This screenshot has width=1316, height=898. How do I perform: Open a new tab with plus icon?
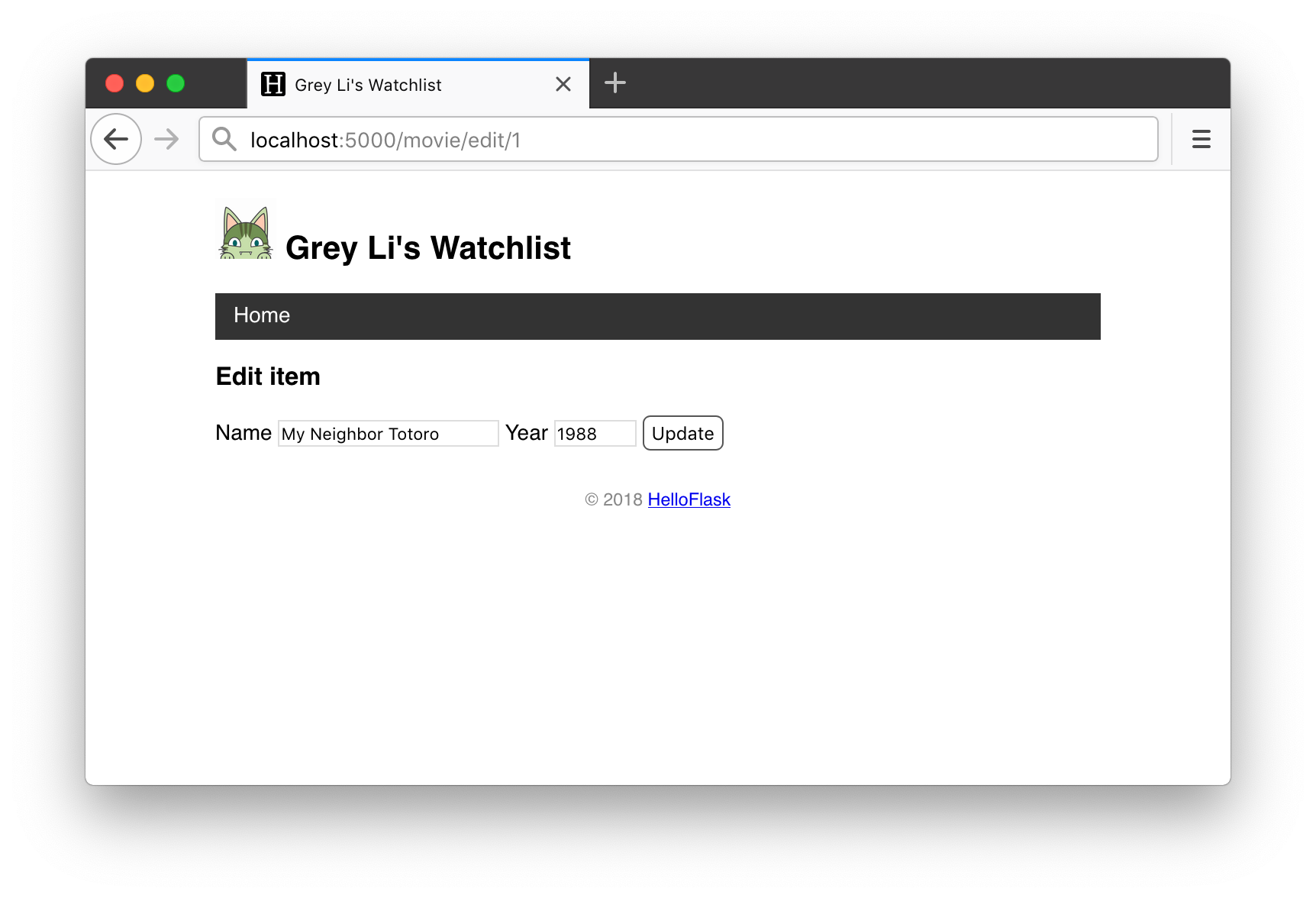pos(614,83)
